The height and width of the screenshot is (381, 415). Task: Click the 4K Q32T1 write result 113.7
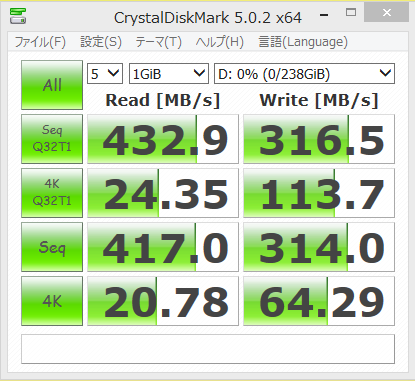coord(319,193)
